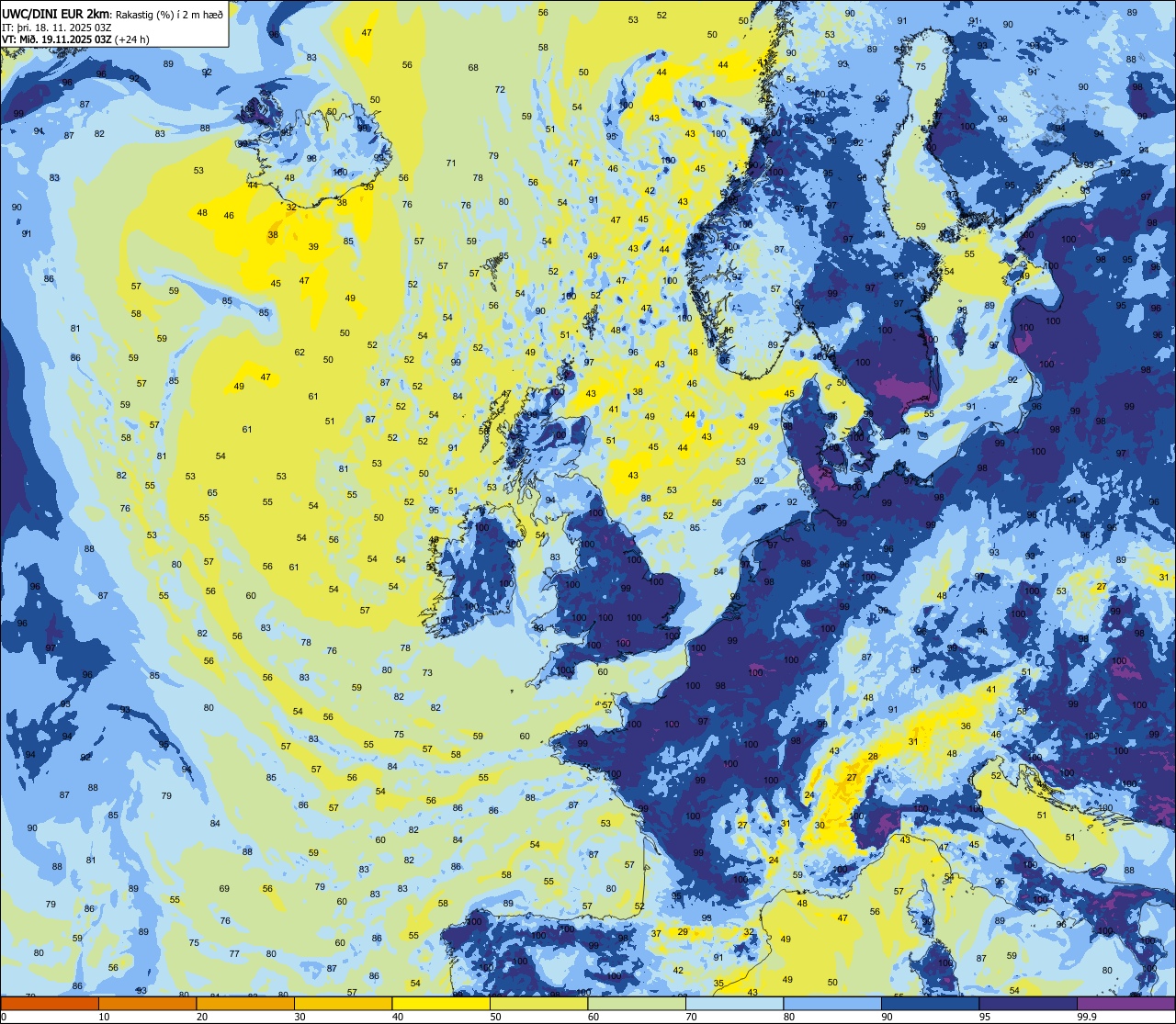Click the legend tick label '20'
The width and height of the screenshot is (1176, 1024).
(x=202, y=1017)
